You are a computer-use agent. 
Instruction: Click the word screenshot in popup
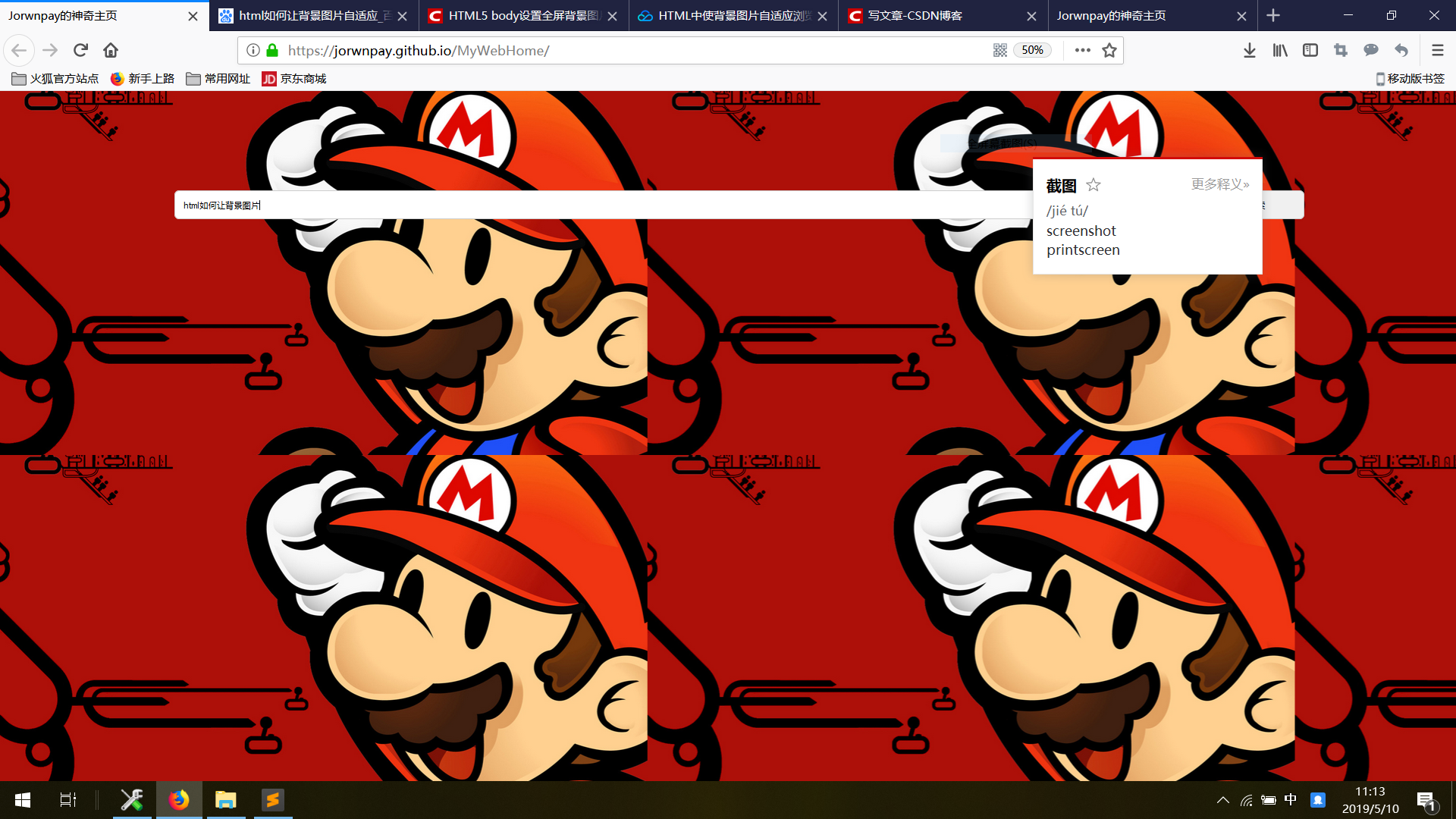(1081, 231)
